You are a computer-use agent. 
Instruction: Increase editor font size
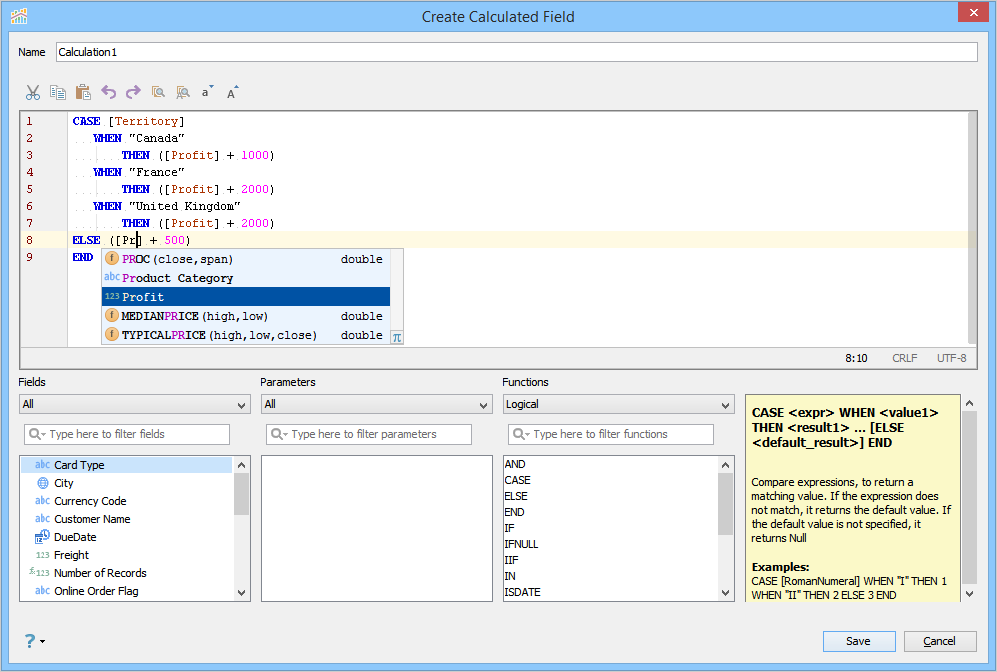point(232,92)
